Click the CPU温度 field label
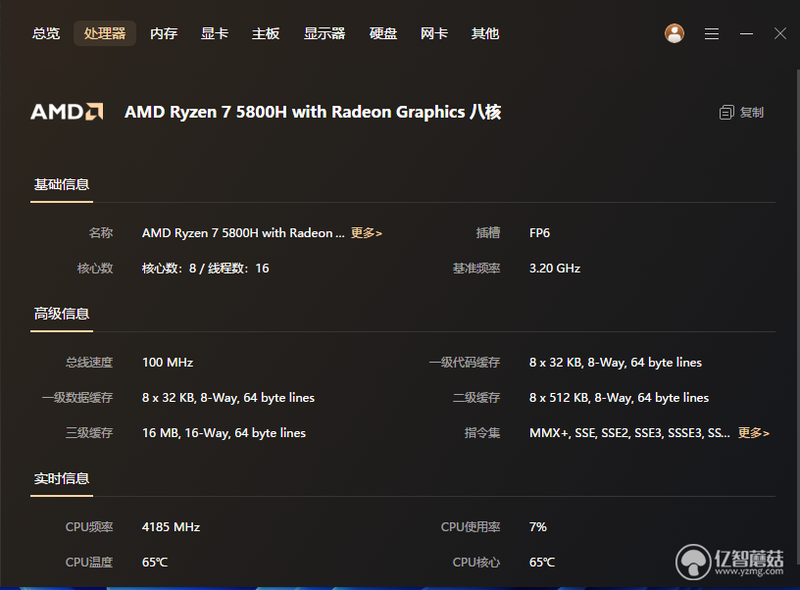The image size is (800, 590). (89, 562)
